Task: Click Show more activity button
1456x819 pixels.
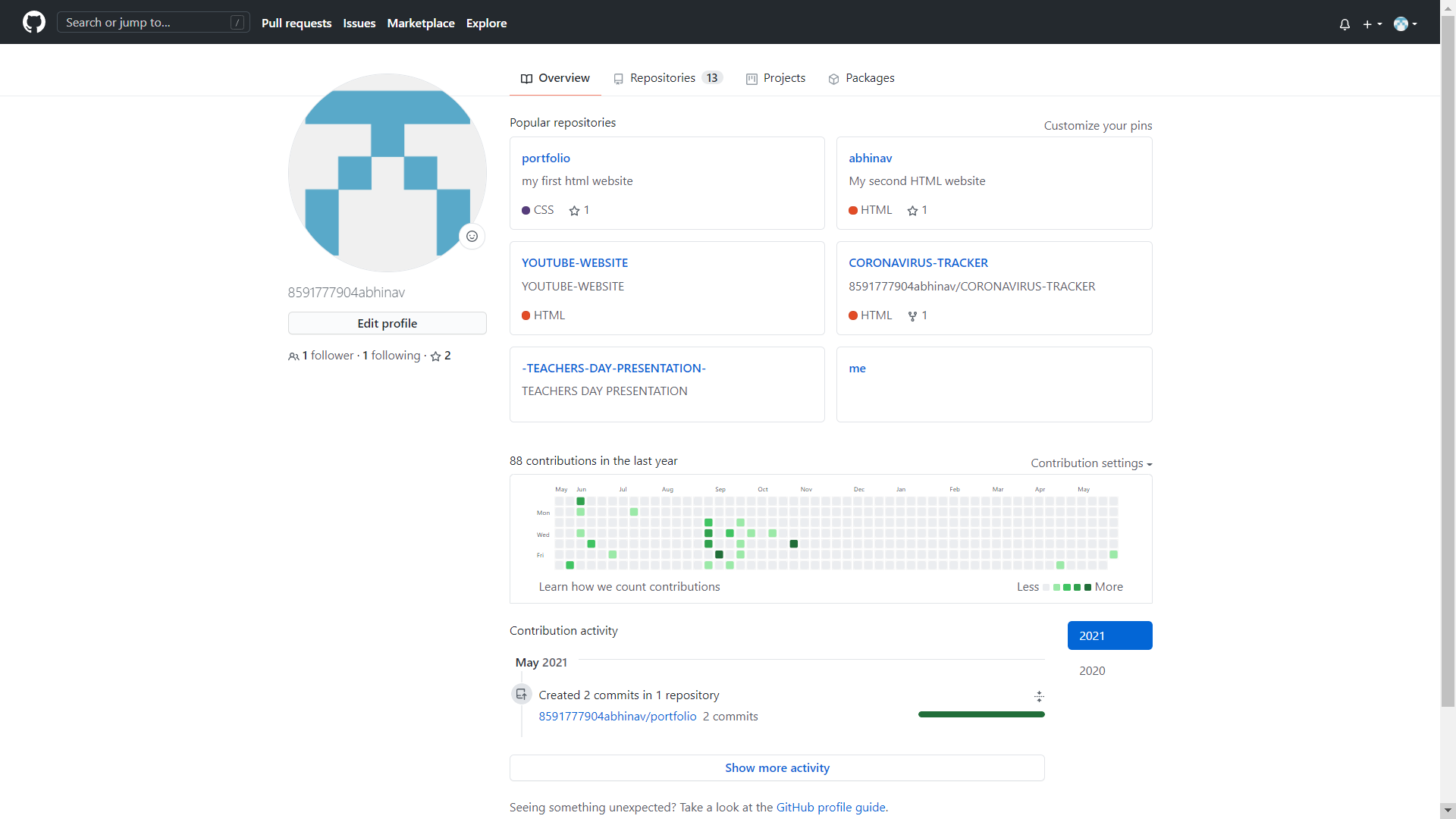Action: coord(777,767)
